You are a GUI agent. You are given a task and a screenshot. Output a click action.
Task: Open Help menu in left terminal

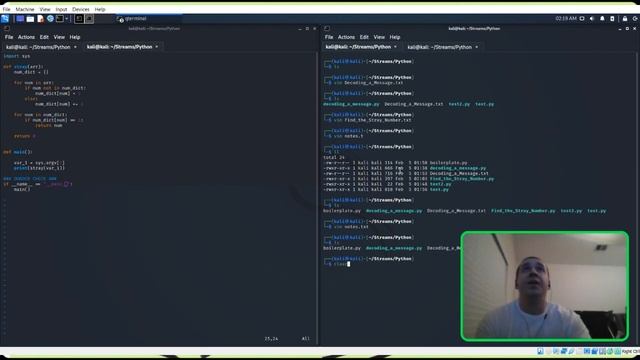pyautogui.click(x=75, y=37)
